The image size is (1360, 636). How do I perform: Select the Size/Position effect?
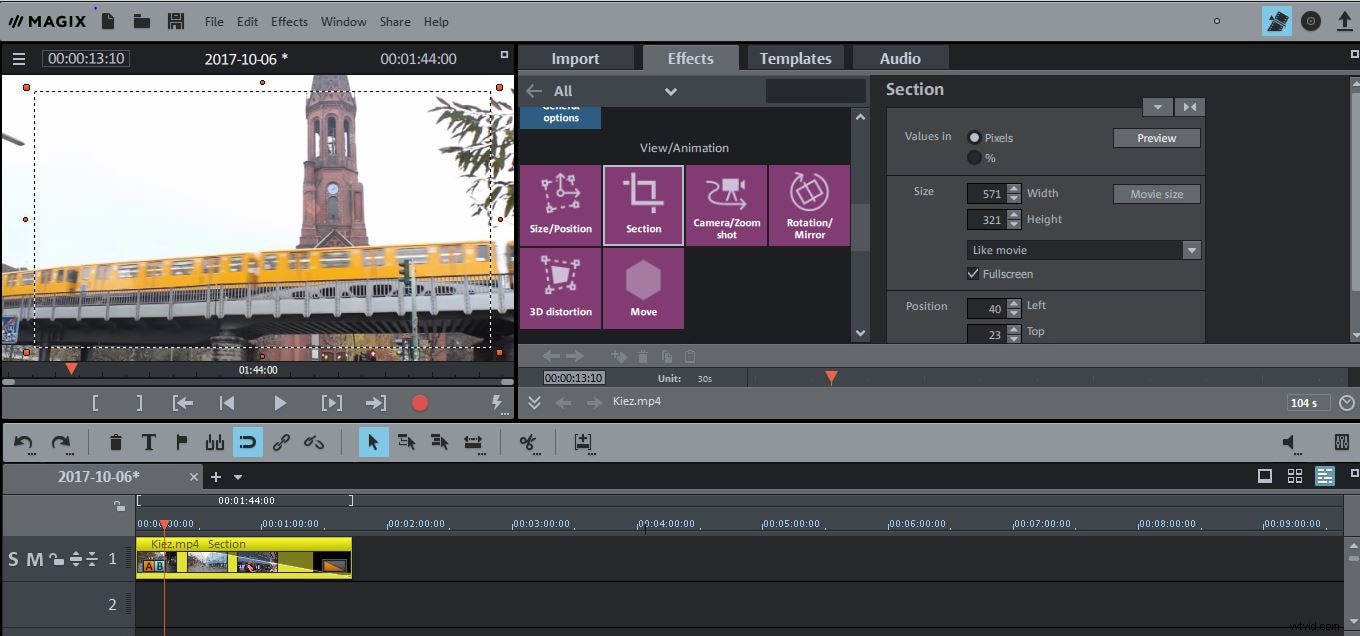pos(560,205)
